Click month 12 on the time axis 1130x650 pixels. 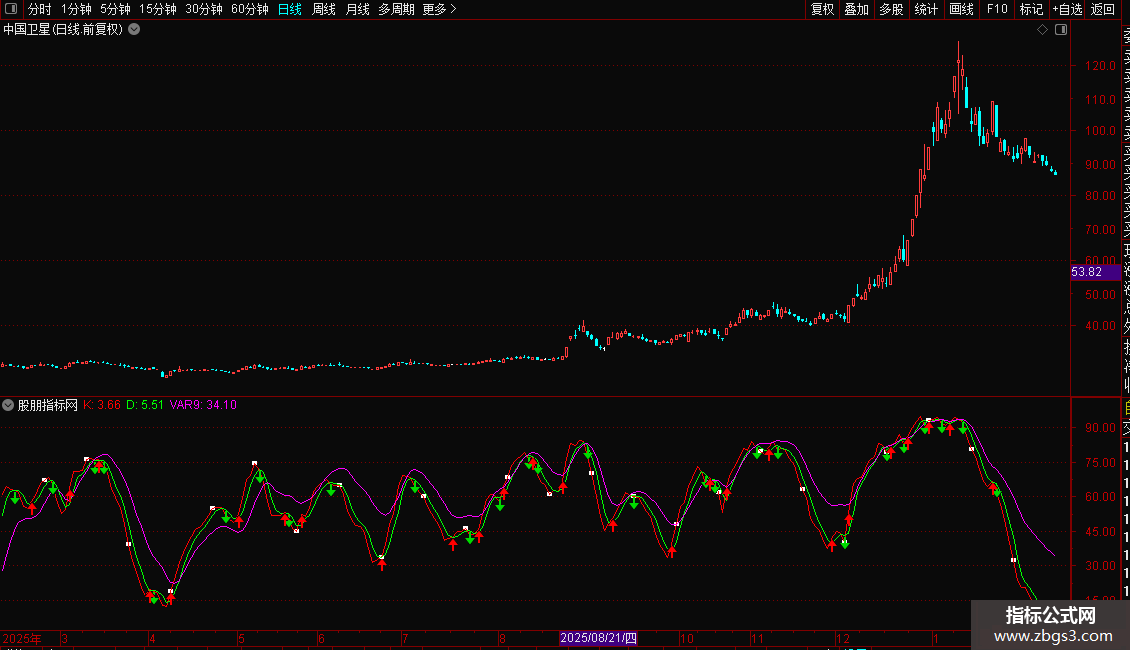pos(842,638)
